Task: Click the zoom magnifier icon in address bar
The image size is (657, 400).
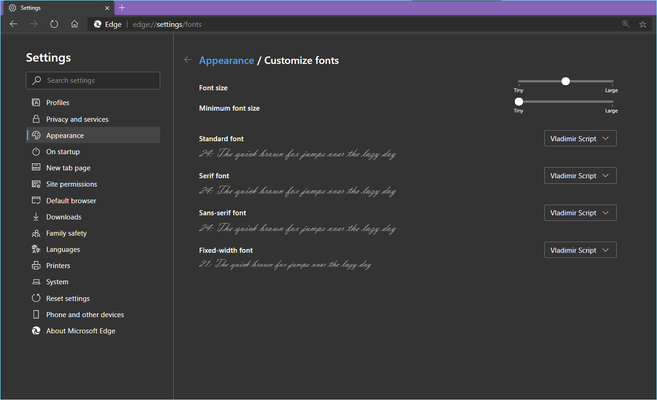Action: click(626, 24)
